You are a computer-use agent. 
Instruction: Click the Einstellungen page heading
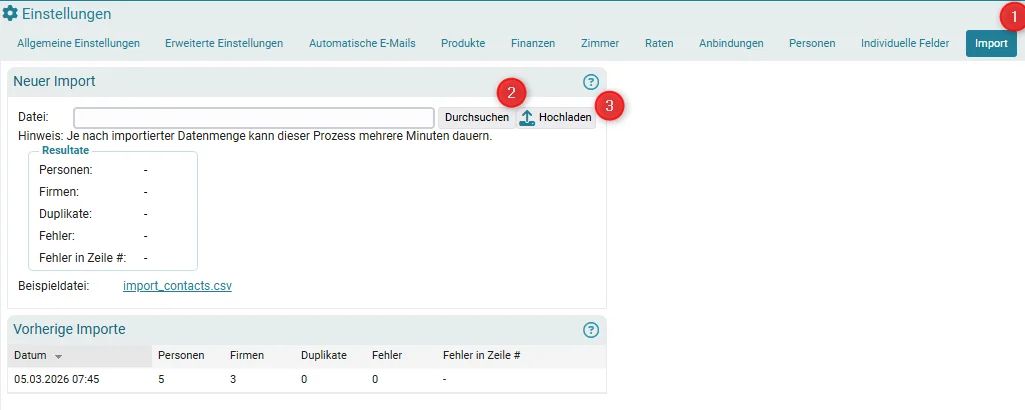click(x=67, y=14)
